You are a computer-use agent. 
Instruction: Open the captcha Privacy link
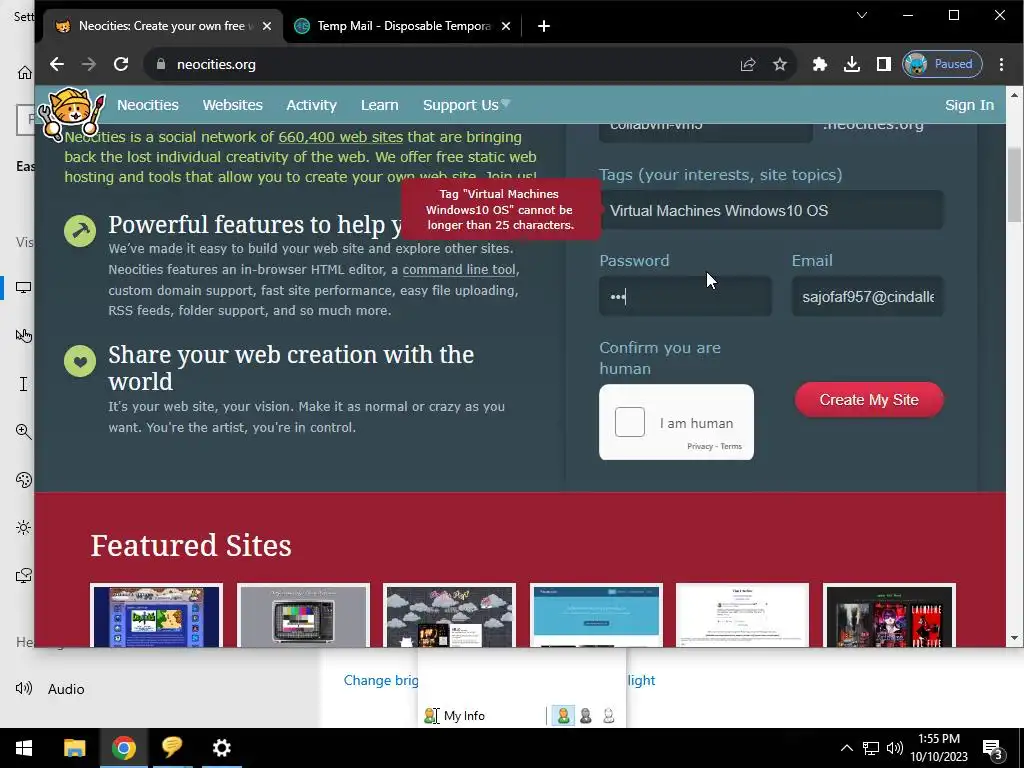699,446
